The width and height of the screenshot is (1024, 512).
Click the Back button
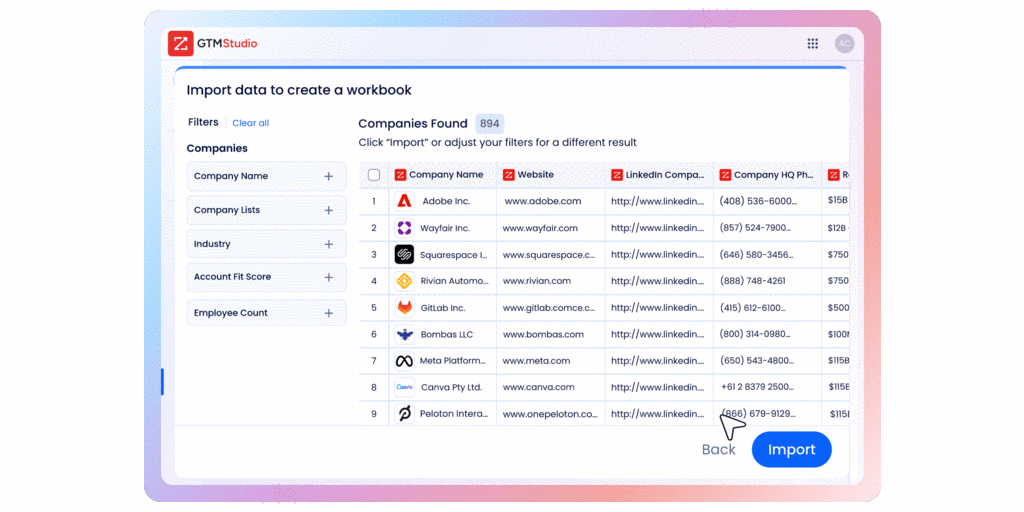(718, 450)
